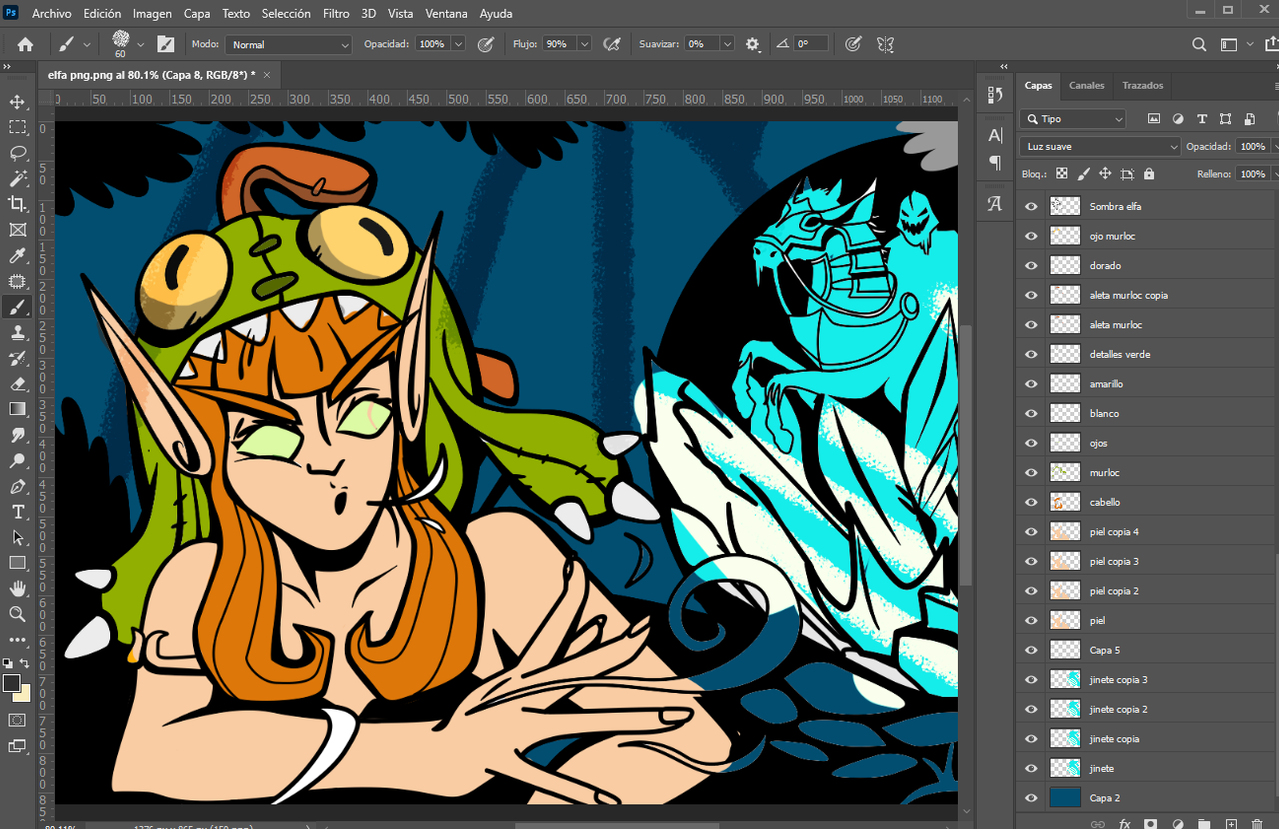1279x829 pixels.
Task: Open the Tipo layer filter dropdown
Action: [x=1073, y=119]
